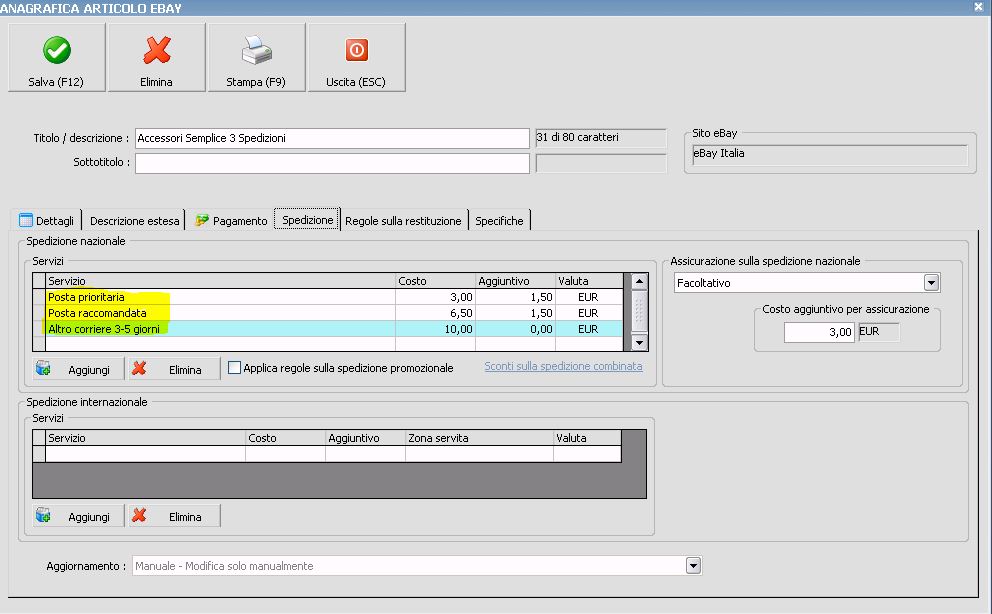
Task: Click Aggiungi icon under national shipping services
Action: click(x=43, y=369)
